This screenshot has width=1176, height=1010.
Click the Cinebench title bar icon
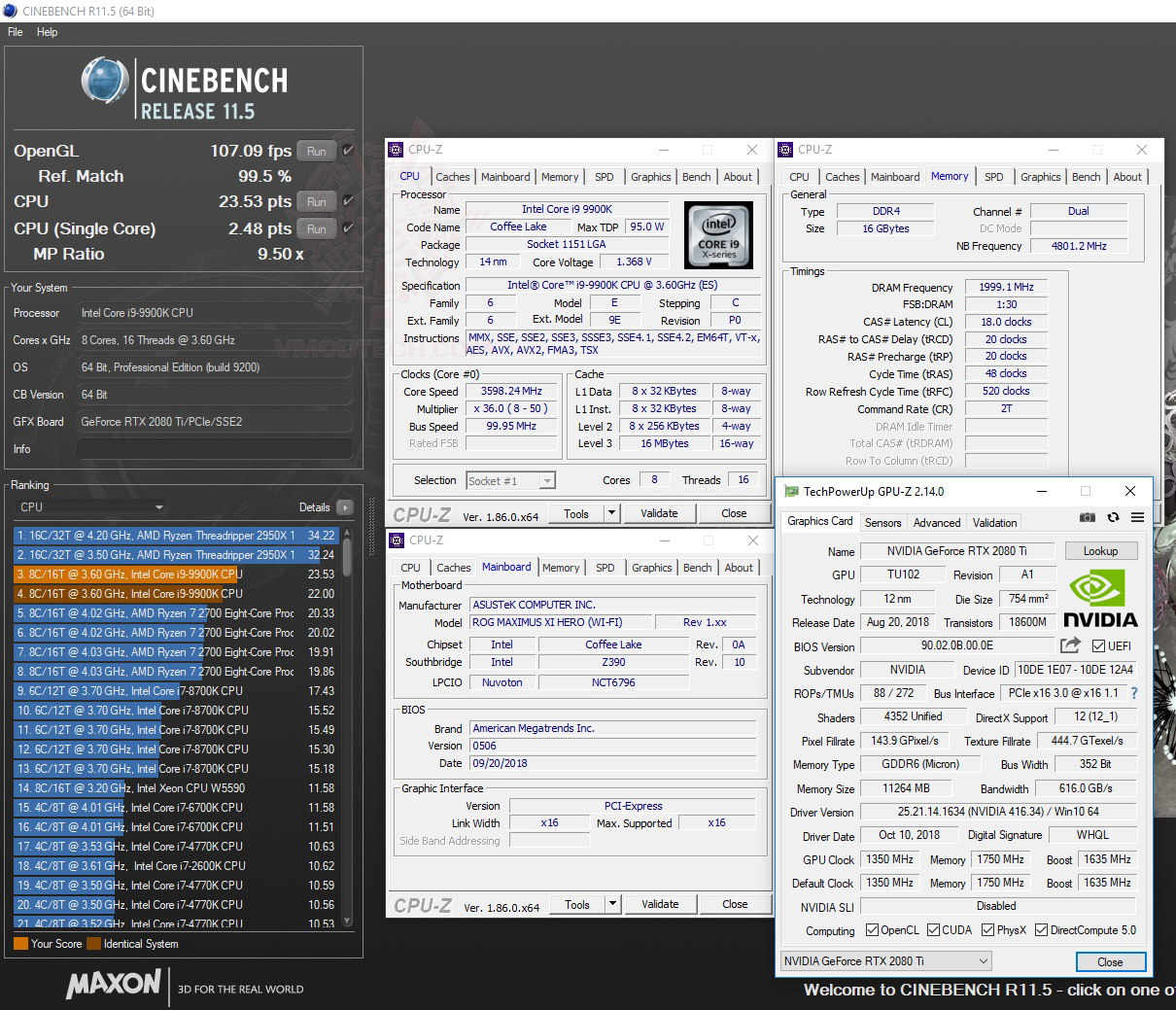[x=11, y=11]
